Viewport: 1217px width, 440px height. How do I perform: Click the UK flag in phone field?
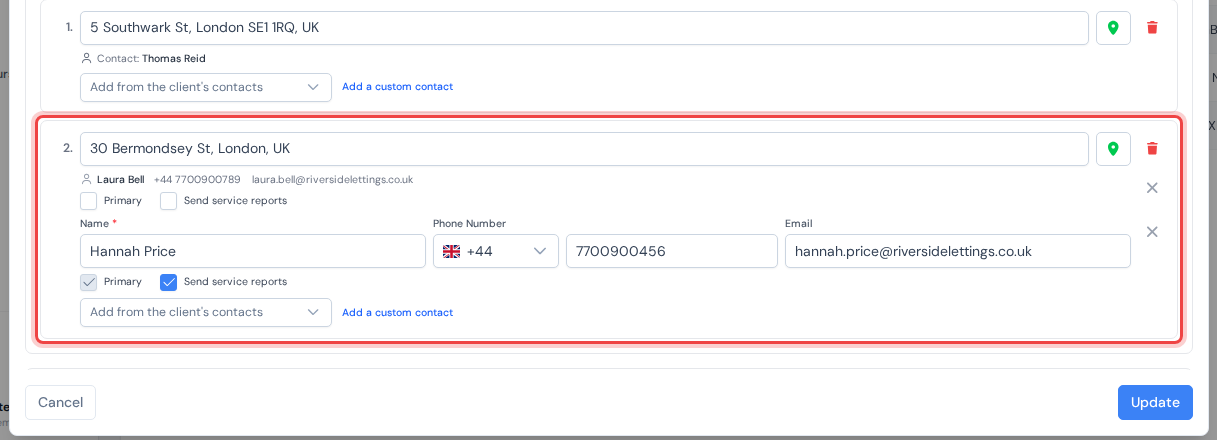[x=451, y=252]
